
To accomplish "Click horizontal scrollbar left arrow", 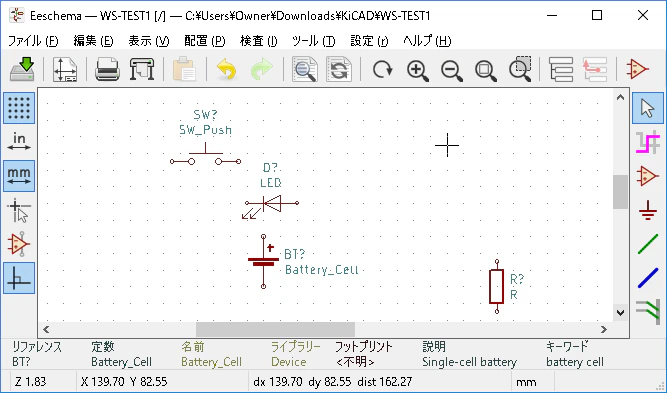I will pos(46,329).
